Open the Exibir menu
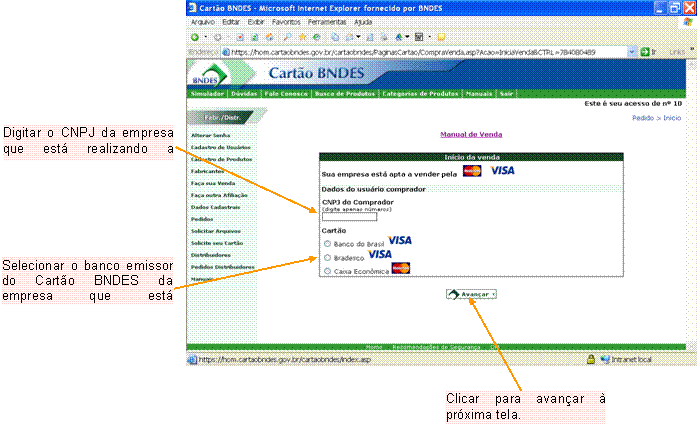697x427 pixels. pyautogui.click(x=256, y=22)
